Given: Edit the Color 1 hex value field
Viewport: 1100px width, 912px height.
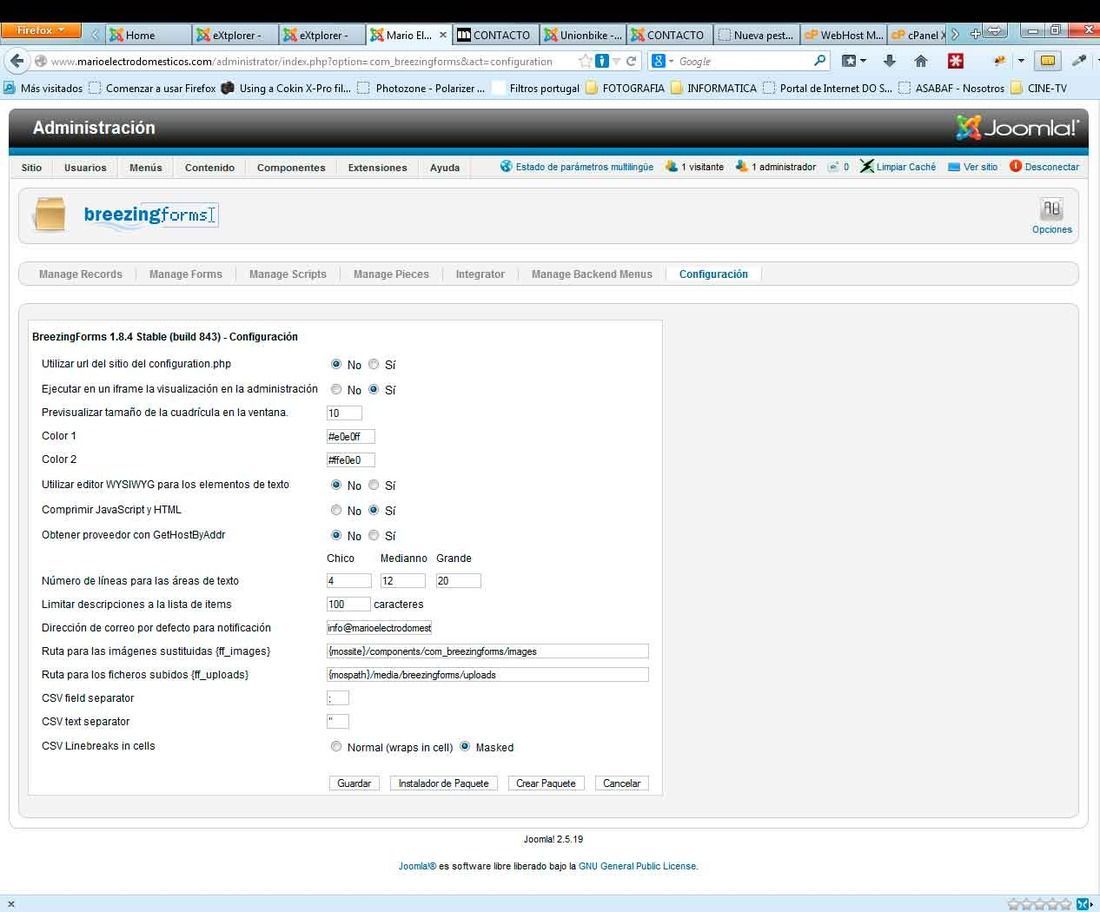Looking at the screenshot, I should [x=351, y=436].
